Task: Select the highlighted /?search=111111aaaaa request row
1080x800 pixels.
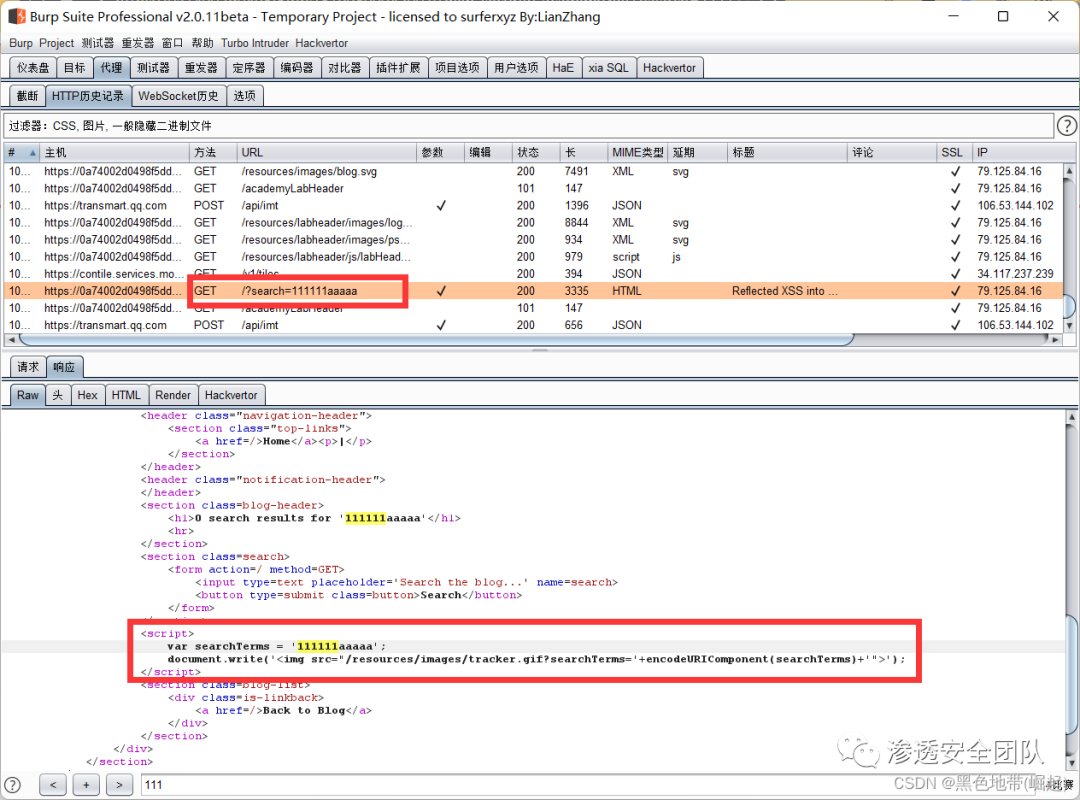Action: pos(534,291)
